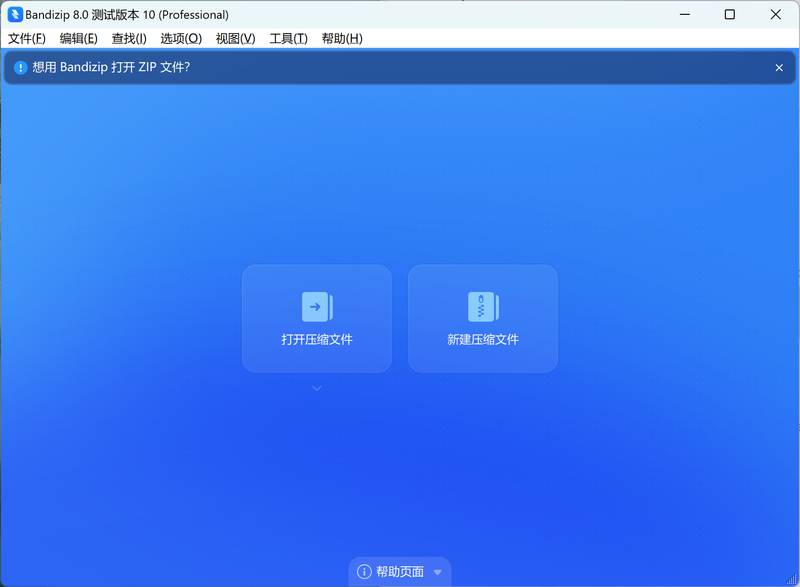
Task: Maximize the Bandizip window
Action: click(x=730, y=14)
